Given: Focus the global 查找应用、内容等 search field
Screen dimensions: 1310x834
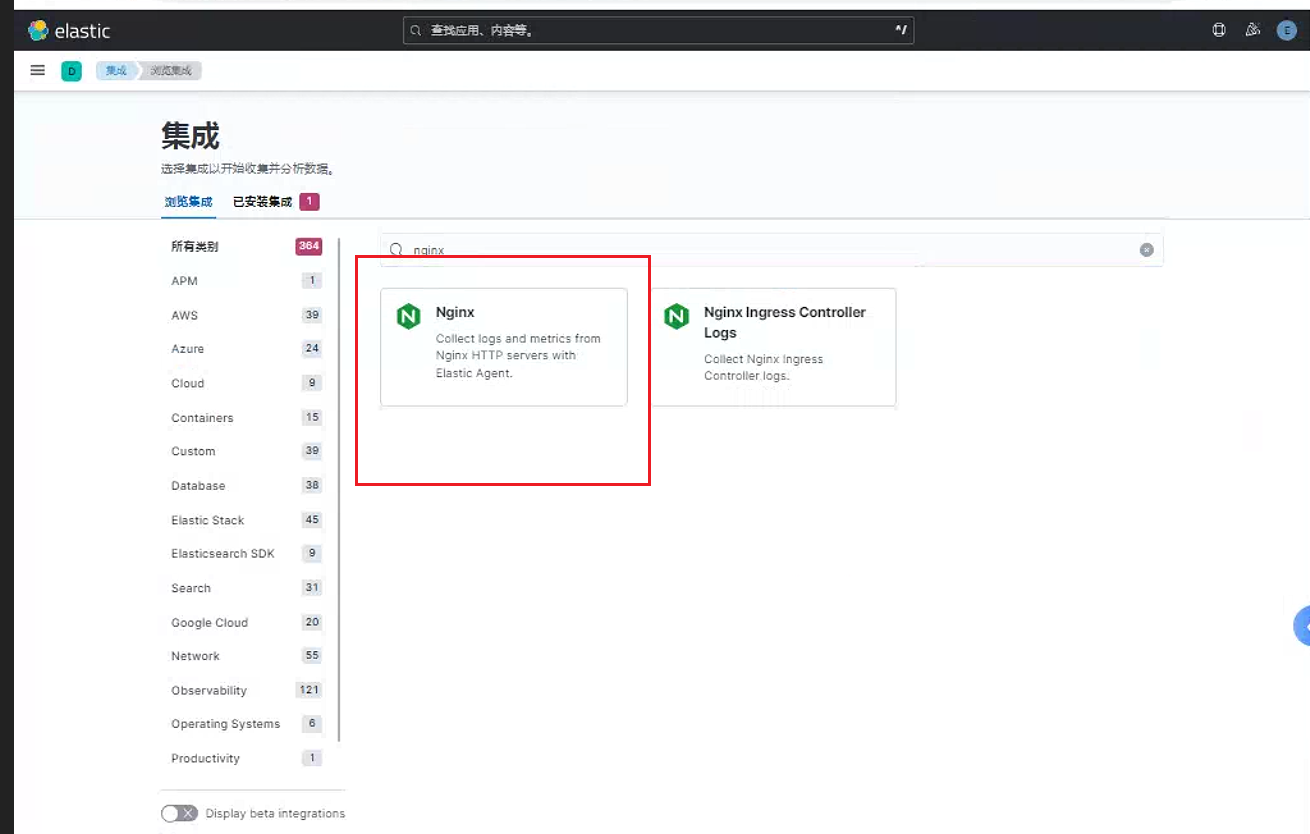Looking at the screenshot, I should click(x=658, y=31).
